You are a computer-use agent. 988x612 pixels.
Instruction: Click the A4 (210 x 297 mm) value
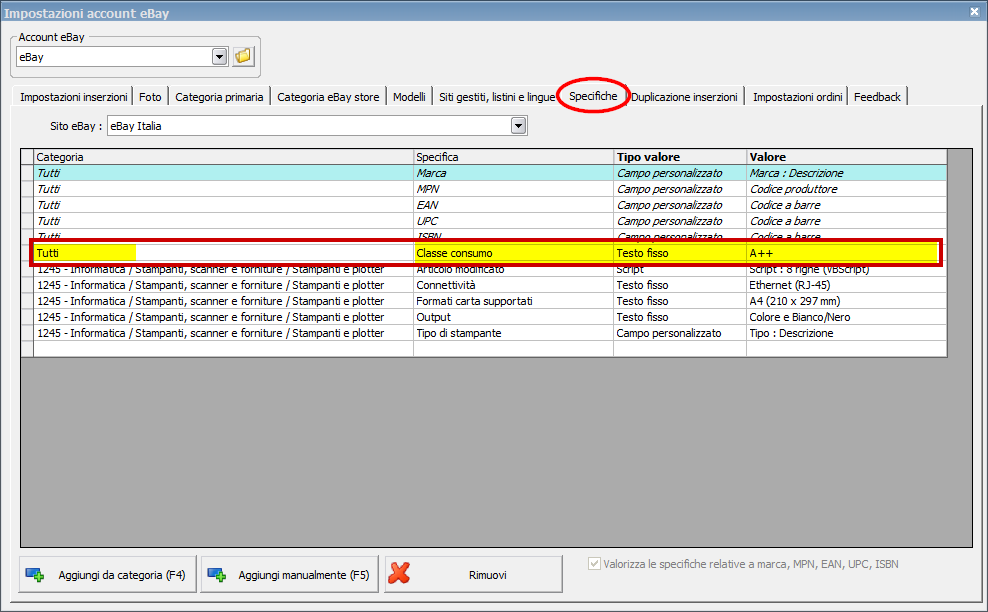click(x=846, y=301)
